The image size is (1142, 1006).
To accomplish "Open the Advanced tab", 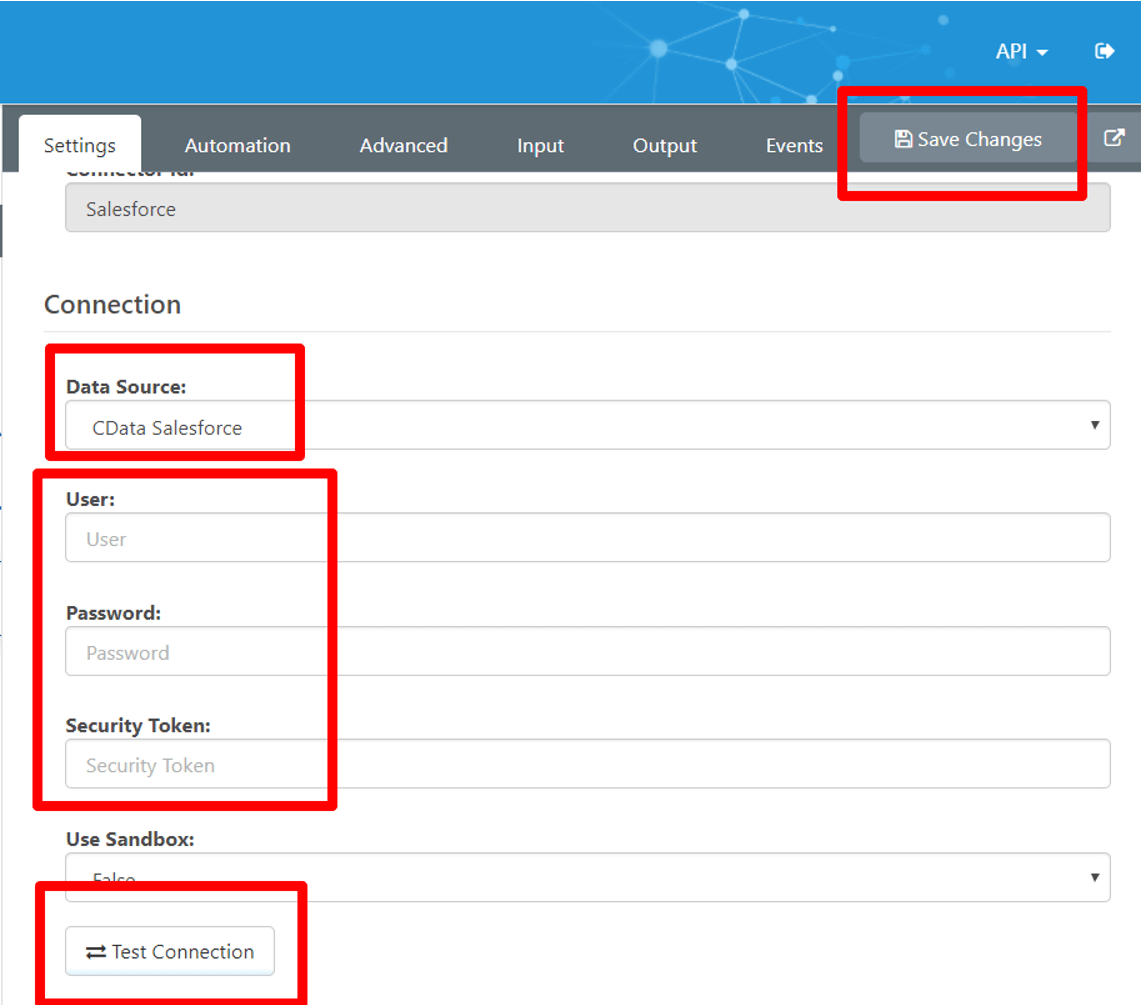I will tap(403, 146).
